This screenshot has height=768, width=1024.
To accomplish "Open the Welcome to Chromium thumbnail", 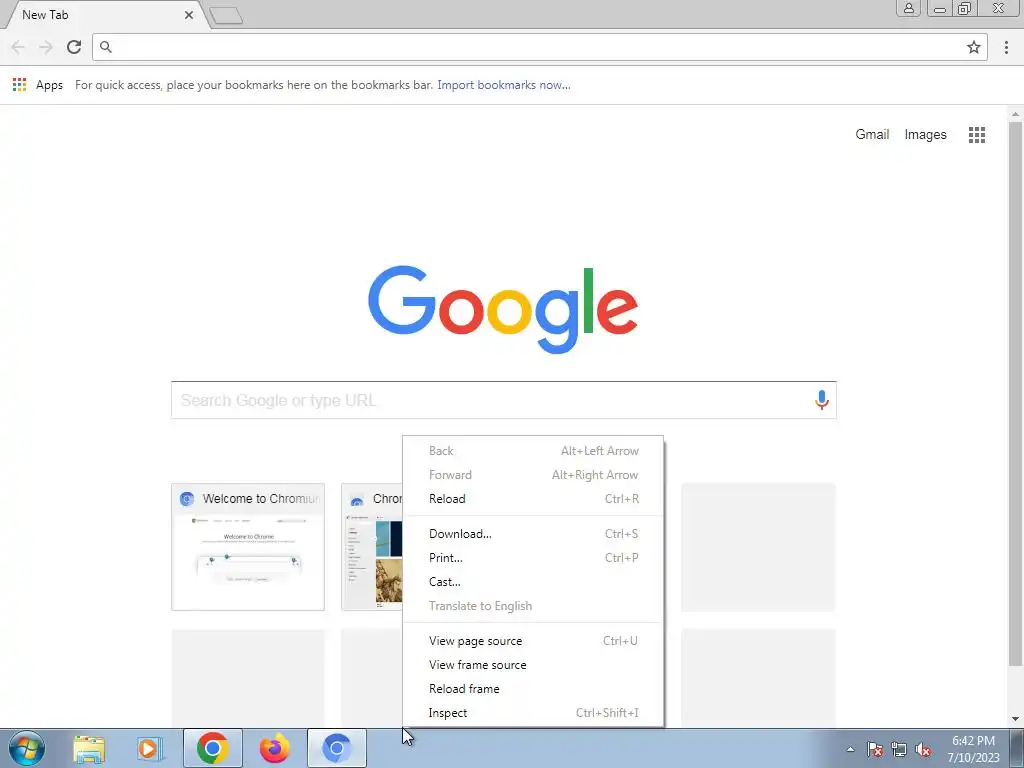I will tap(248, 547).
